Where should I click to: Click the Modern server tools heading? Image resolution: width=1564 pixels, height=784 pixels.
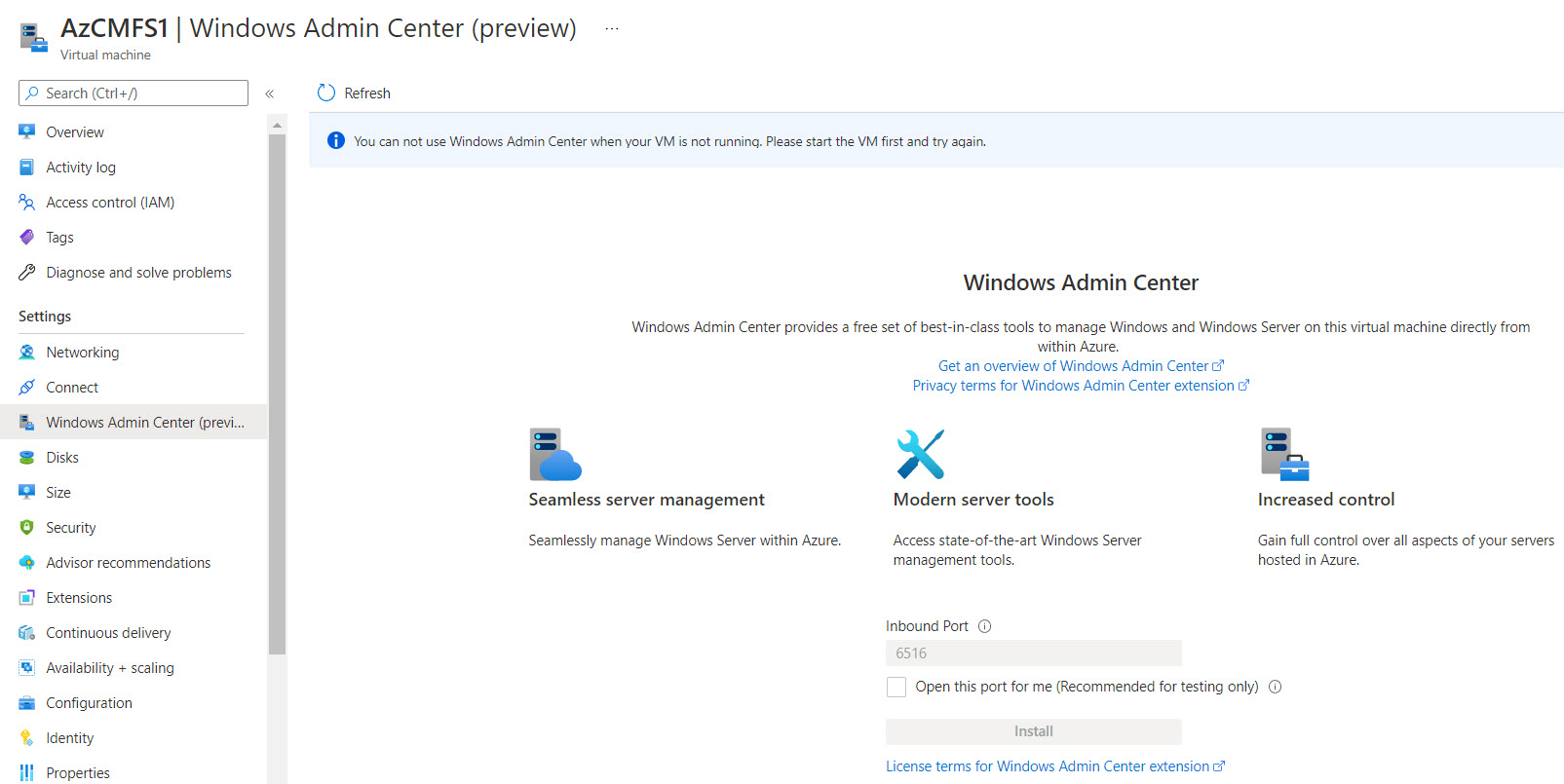pos(973,500)
